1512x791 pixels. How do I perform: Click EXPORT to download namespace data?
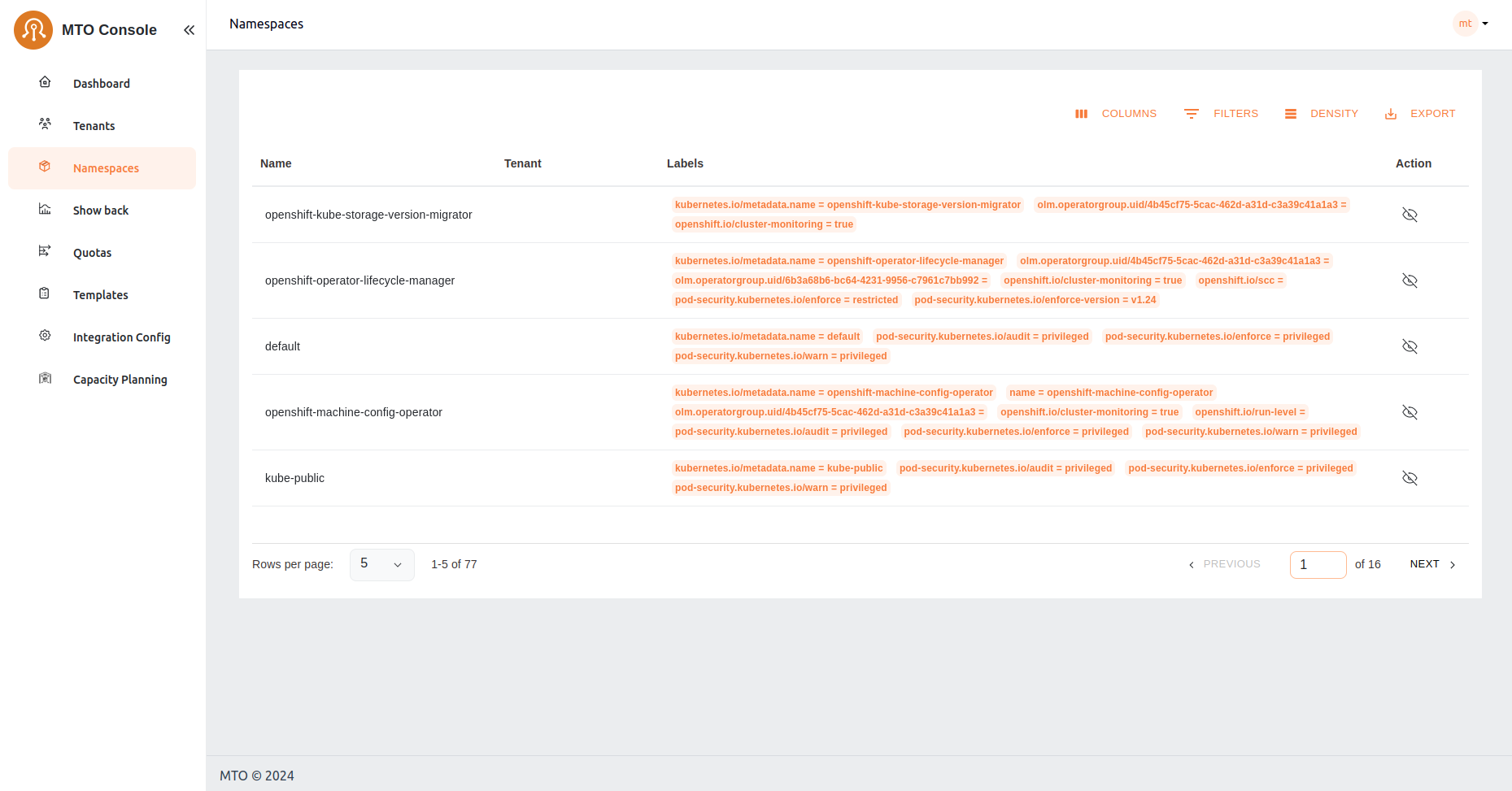(x=1420, y=114)
